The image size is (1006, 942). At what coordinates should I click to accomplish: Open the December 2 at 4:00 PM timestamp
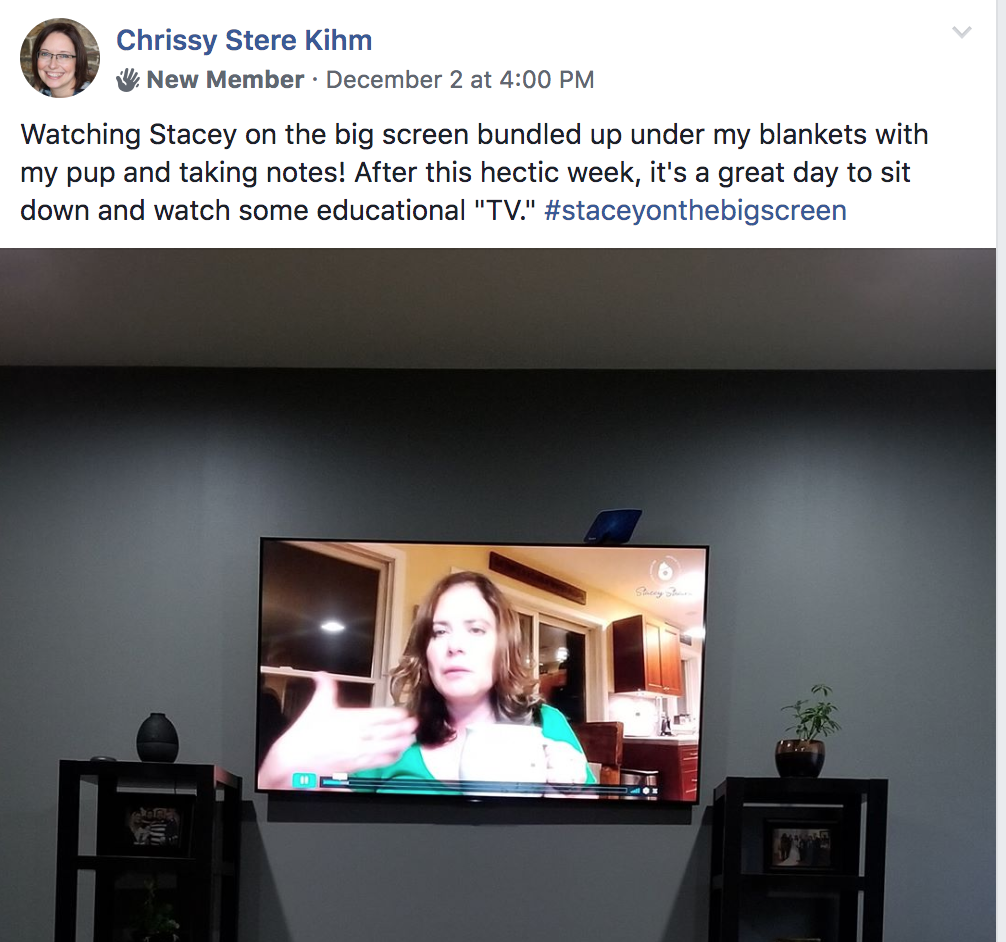(460, 80)
